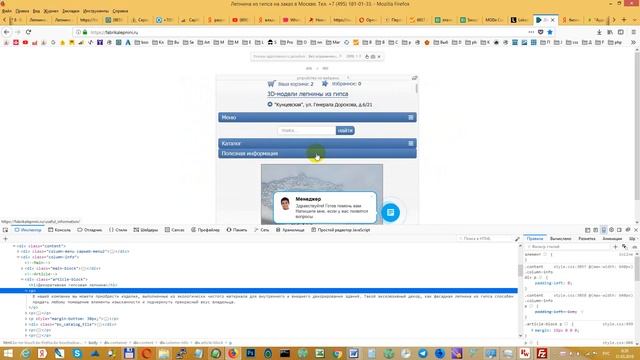The height and width of the screenshot is (360, 640).
Task: Open the 3D-модели лепнины из гипса link
Action: (x=307, y=94)
